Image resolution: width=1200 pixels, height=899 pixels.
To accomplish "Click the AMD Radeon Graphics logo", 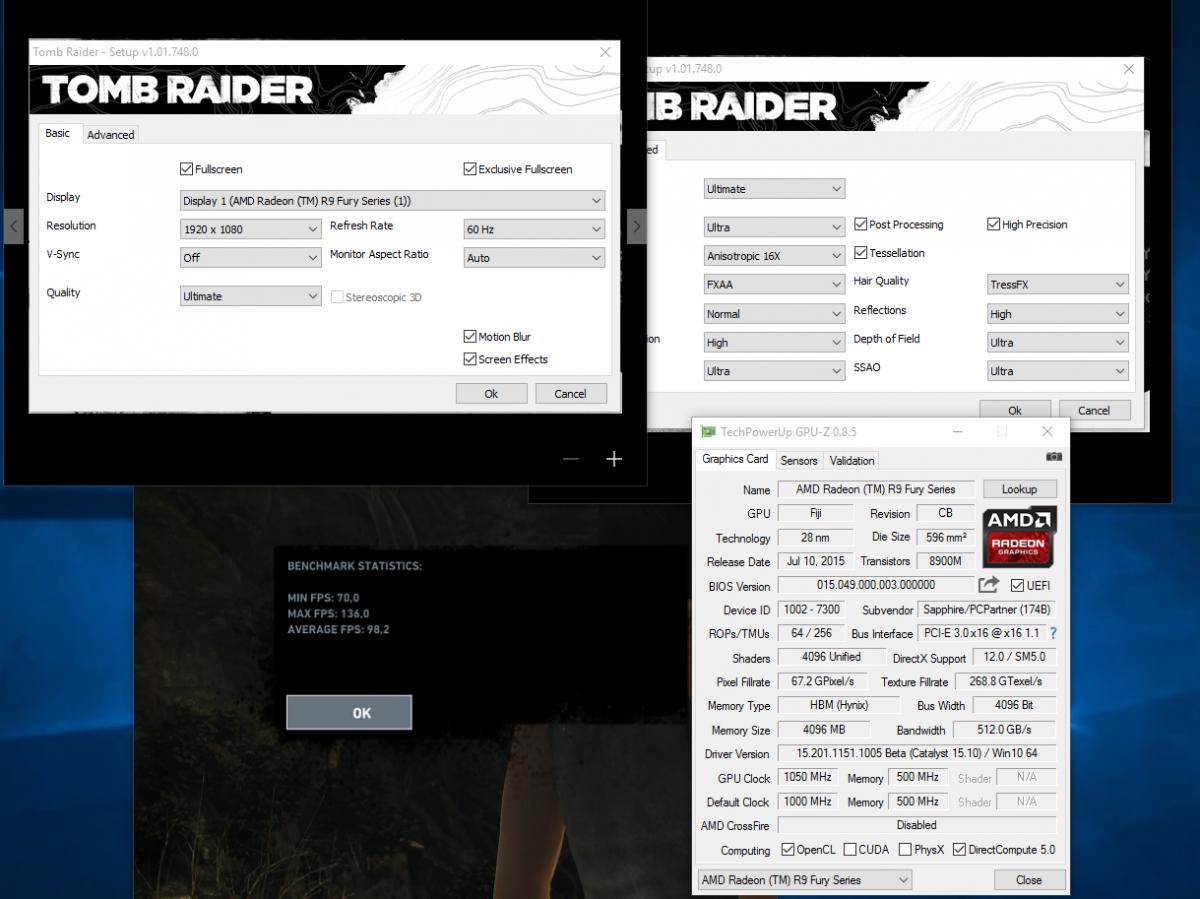I will [1019, 535].
